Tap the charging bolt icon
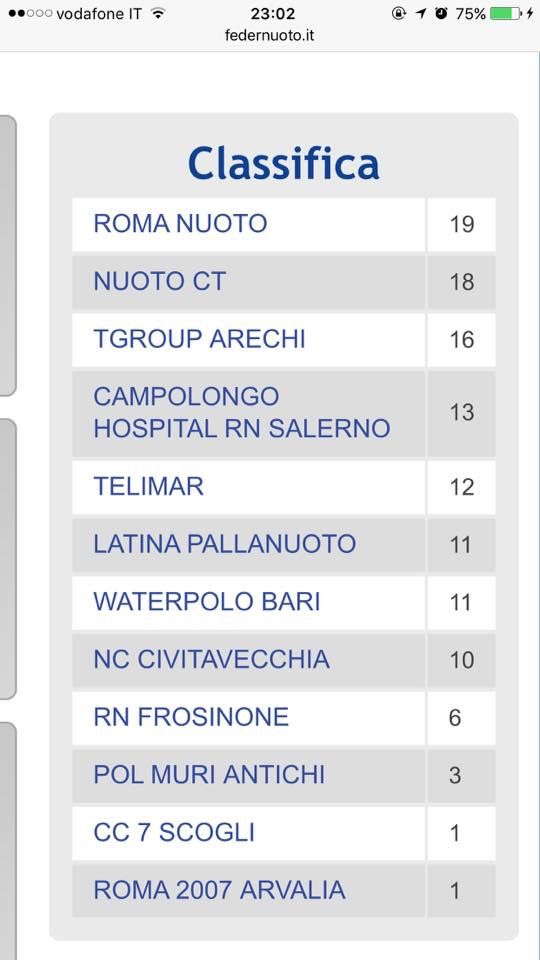The height and width of the screenshot is (960, 540). coord(530,13)
